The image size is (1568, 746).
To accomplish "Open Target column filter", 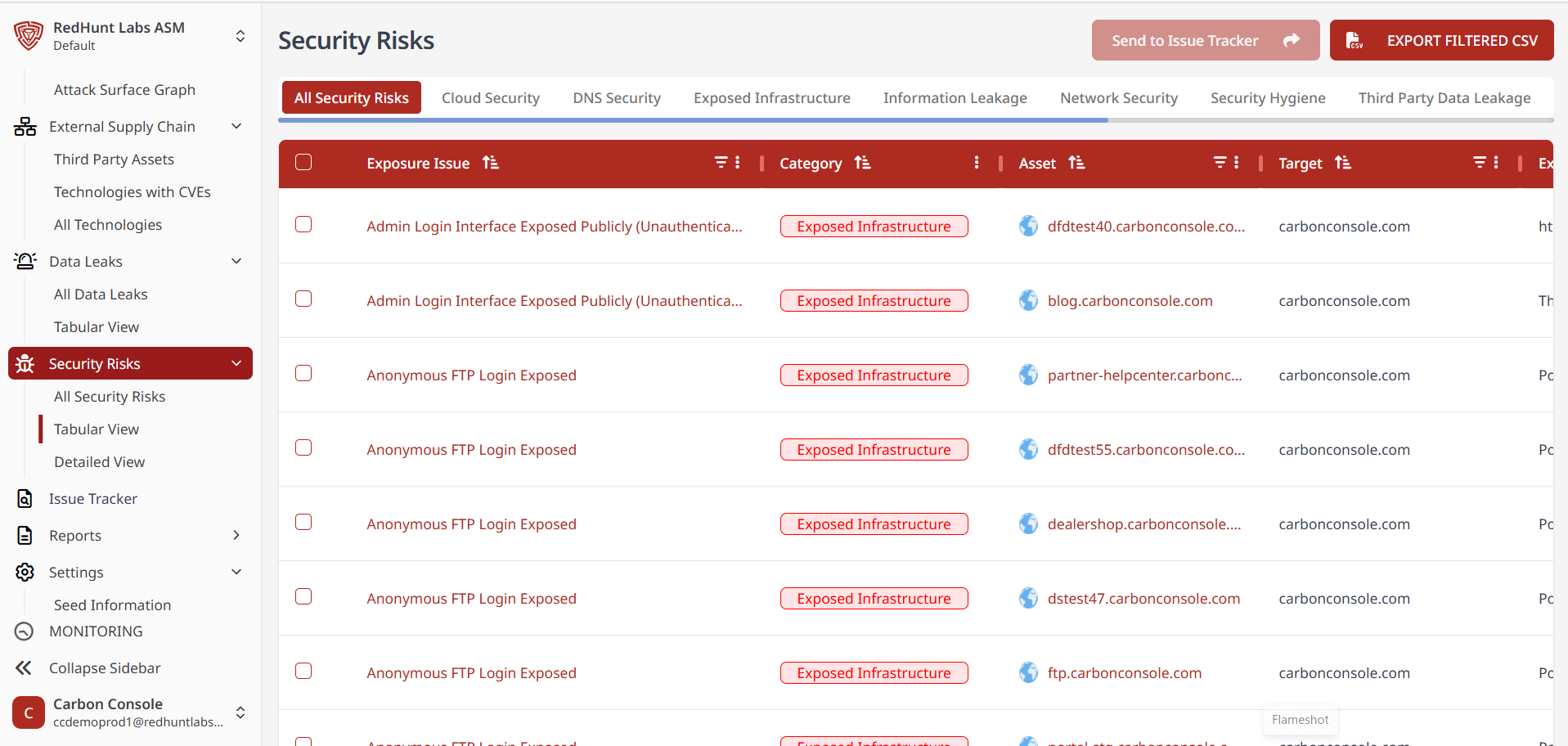I will pyautogui.click(x=1480, y=162).
